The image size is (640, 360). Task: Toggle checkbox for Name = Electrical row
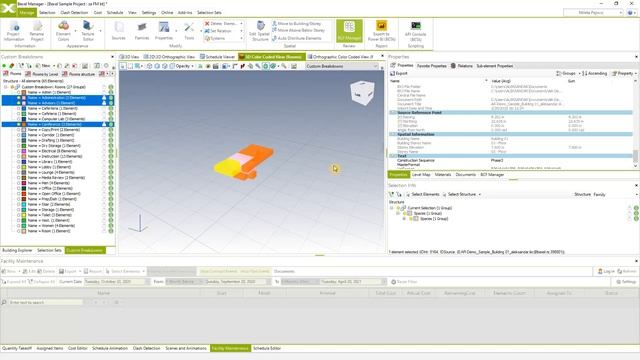coord(19,151)
